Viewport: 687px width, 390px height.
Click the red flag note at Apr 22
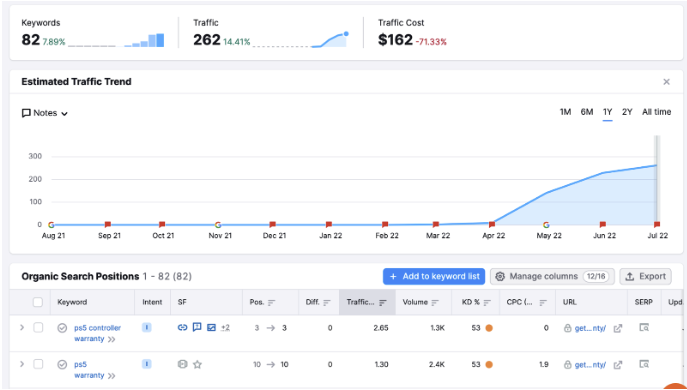[492, 225]
